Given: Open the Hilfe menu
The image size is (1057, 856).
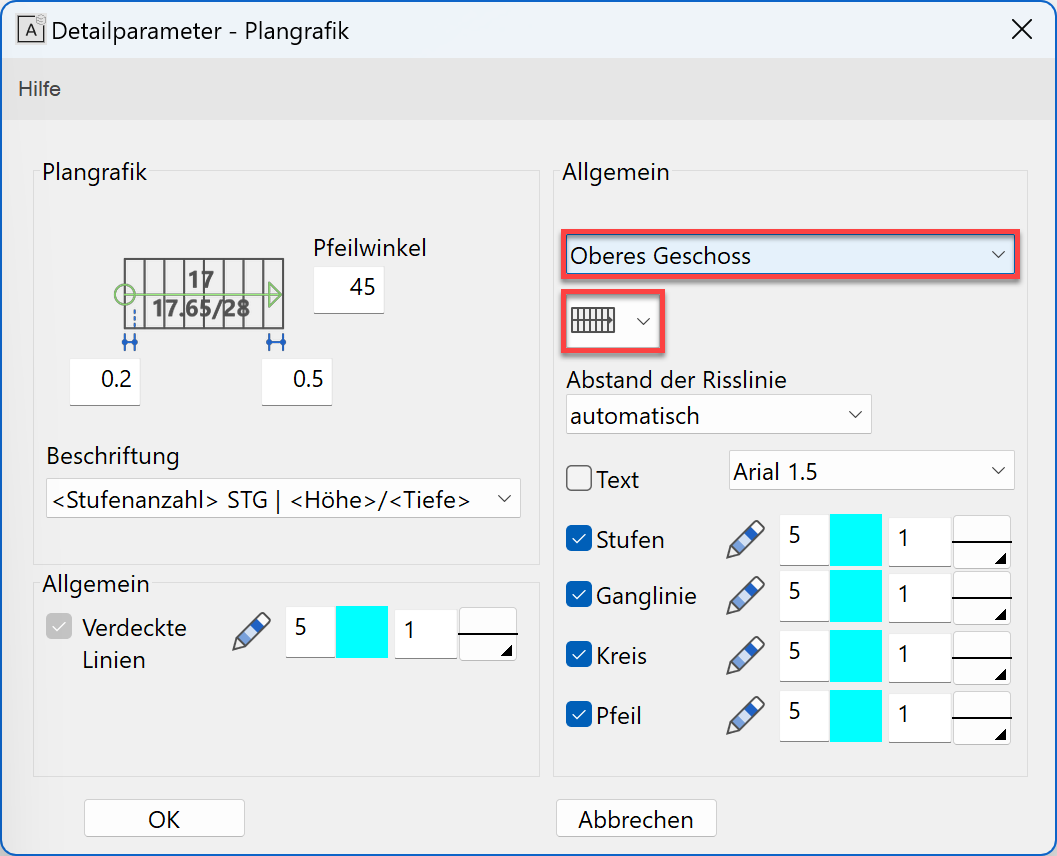Looking at the screenshot, I should click(40, 89).
